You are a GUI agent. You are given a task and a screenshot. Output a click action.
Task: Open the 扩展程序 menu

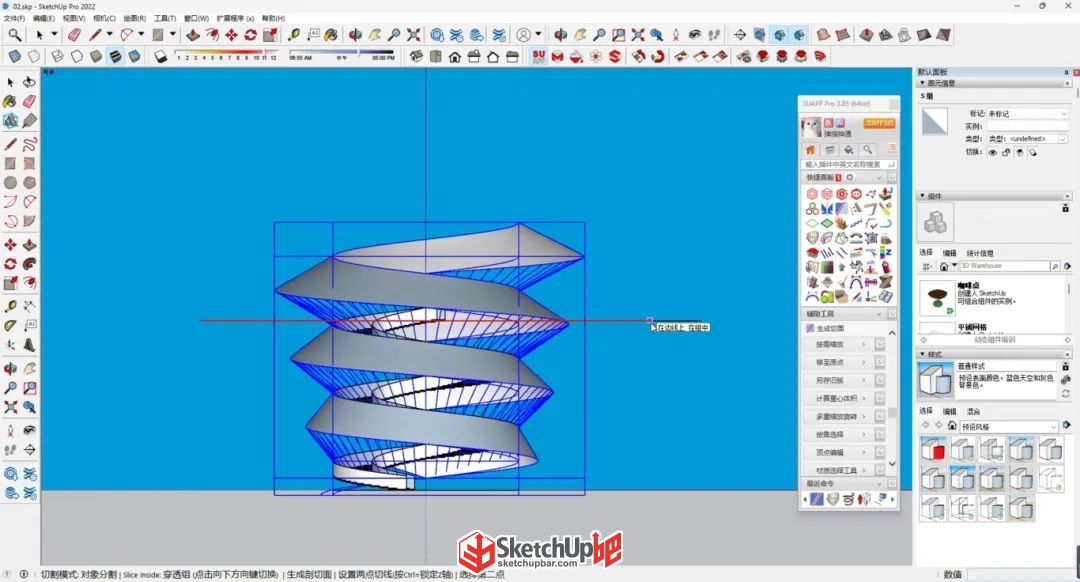coord(235,19)
